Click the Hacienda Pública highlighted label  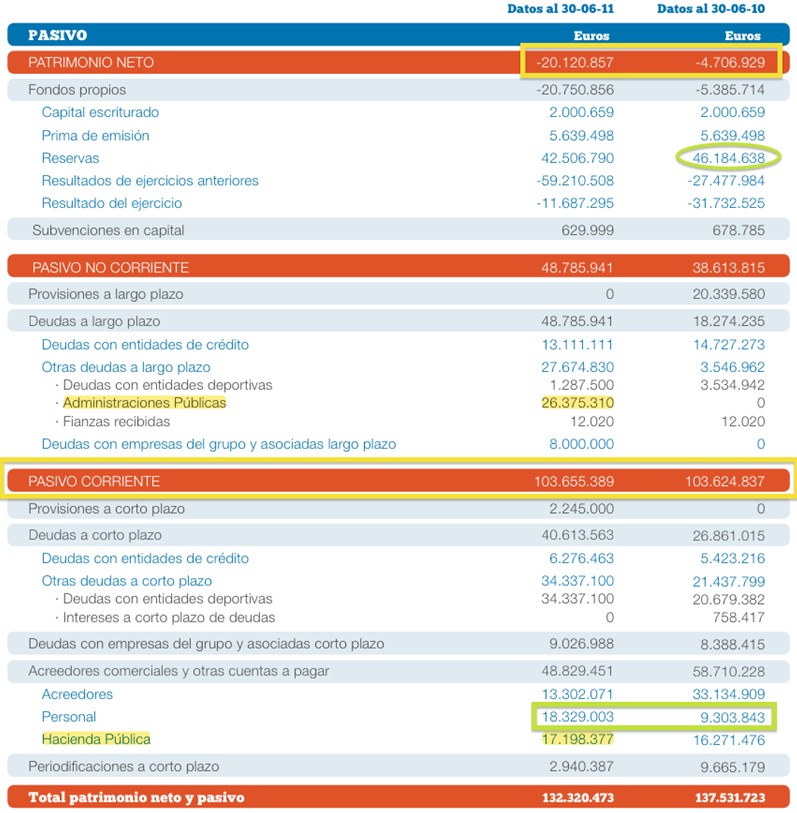tap(96, 739)
